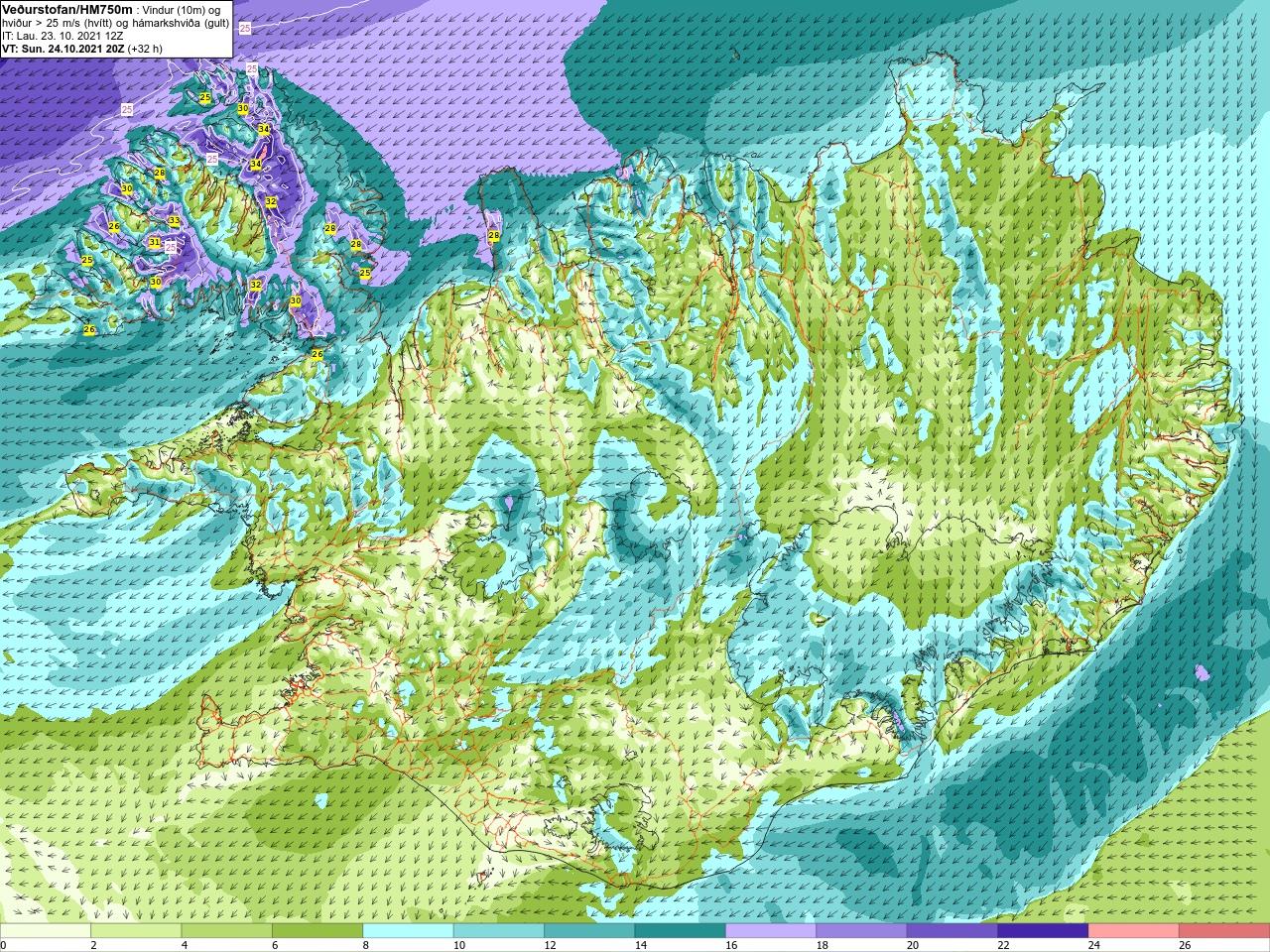
Task: Click the legend scale number 20
Action: (913, 945)
